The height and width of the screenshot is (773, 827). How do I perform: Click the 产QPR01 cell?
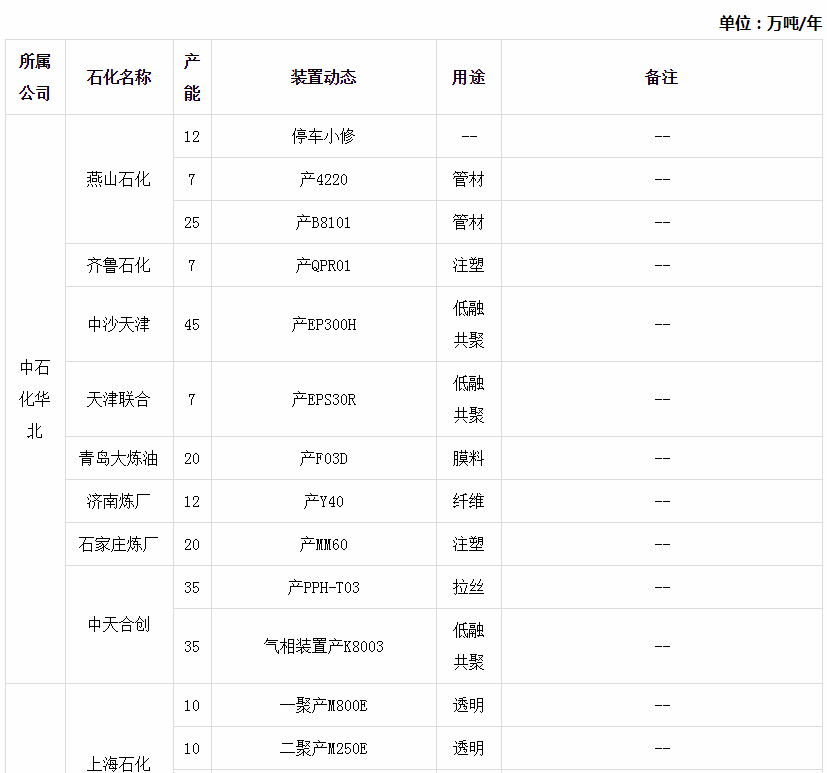pos(323,265)
